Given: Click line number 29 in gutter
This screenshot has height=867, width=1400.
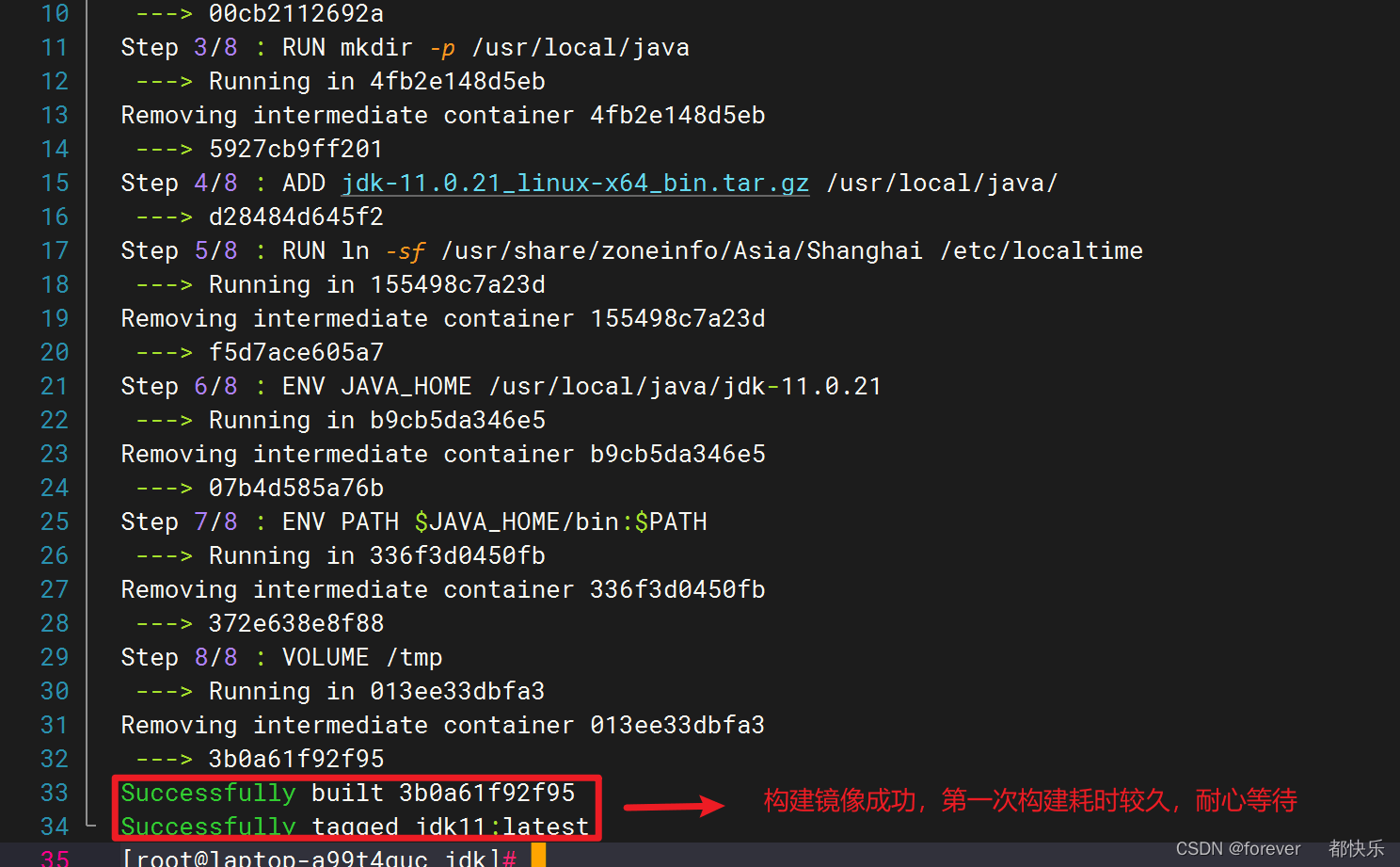Looking at the screenshot, I should [x=55, y=657].
